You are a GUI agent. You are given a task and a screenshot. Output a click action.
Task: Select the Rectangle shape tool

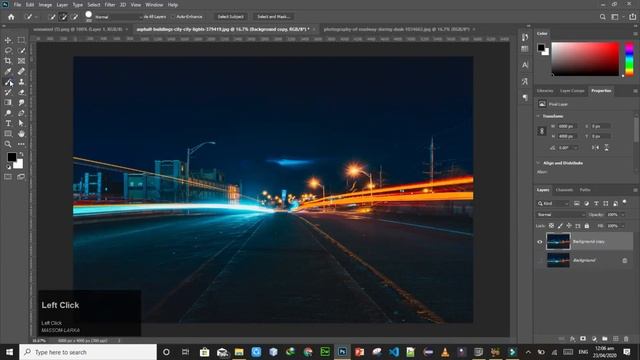pyautogui.click(x=8, y=134)
